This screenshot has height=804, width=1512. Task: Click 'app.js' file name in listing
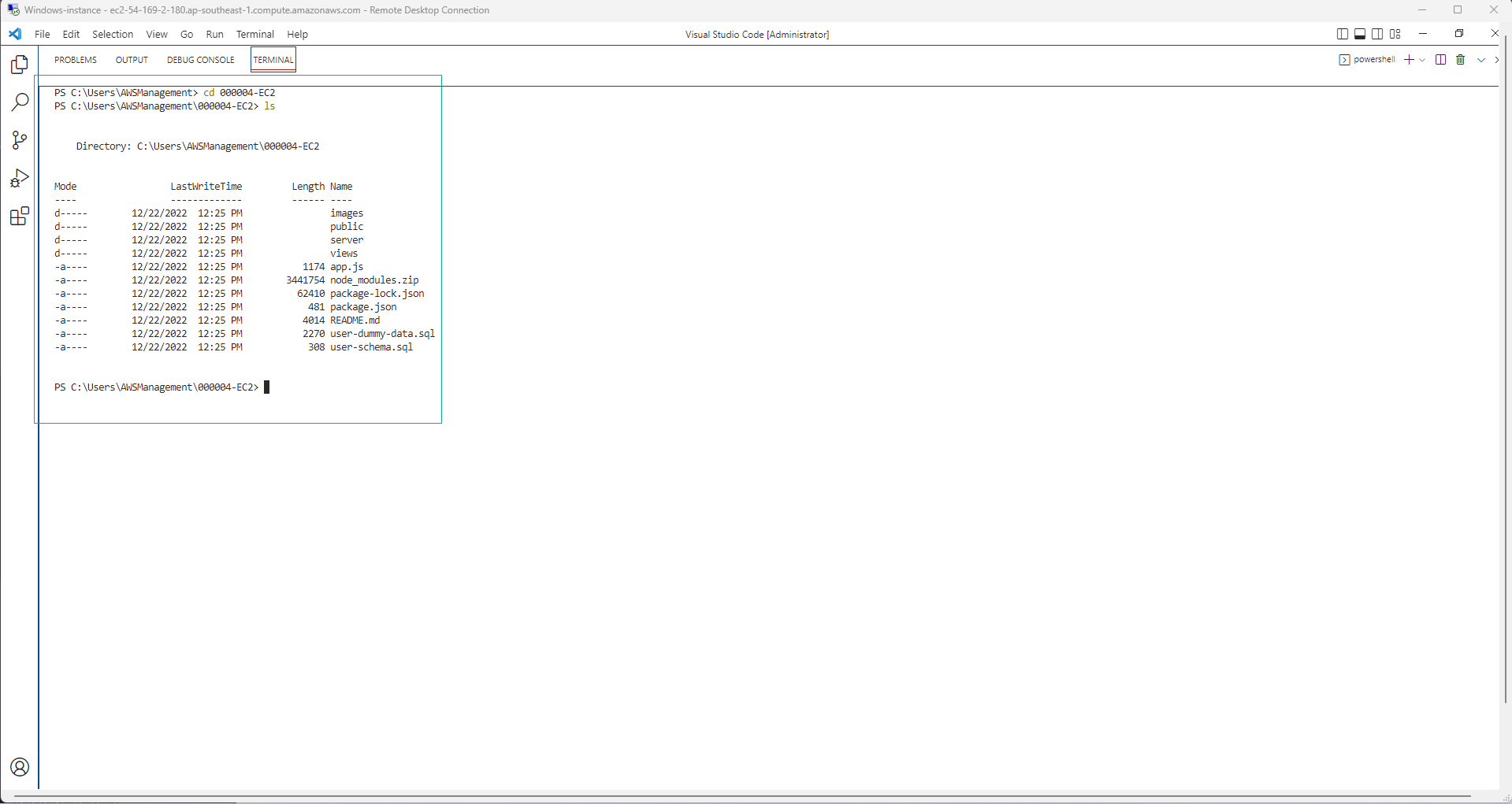click(x=347, y=267)
